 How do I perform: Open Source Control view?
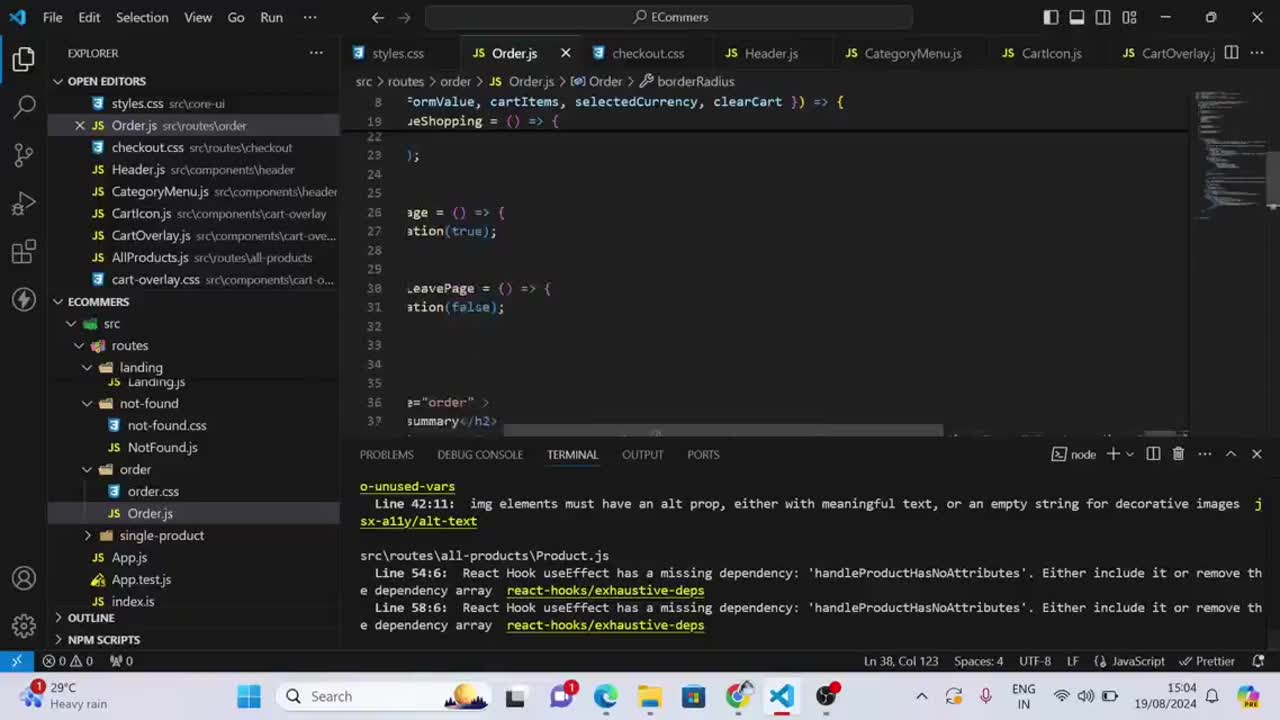point(24,155)
